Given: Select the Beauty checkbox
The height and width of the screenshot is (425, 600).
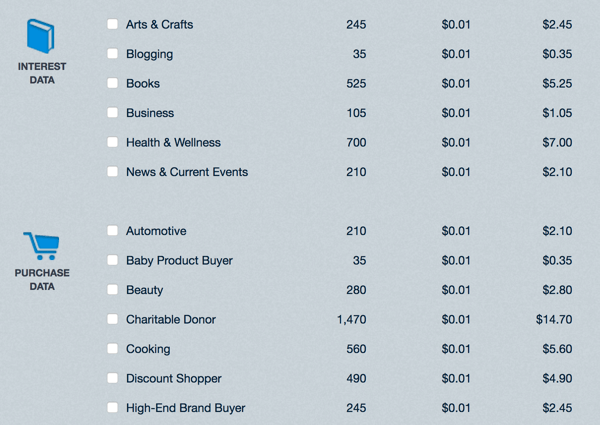Looking at the screenshot, I should [x=112, y=289].
